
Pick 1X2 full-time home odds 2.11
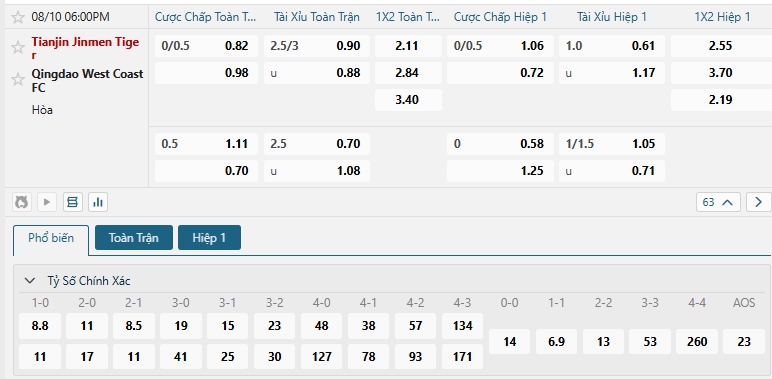point(408,46)
